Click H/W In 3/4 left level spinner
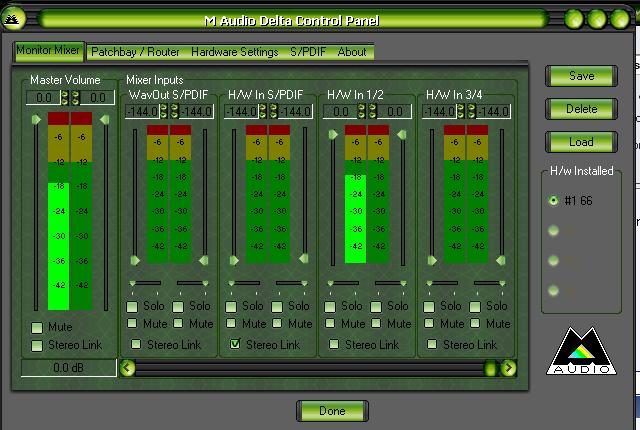This screenshot has width=640, height=430. pyautogui.click(x=460, y=111)
